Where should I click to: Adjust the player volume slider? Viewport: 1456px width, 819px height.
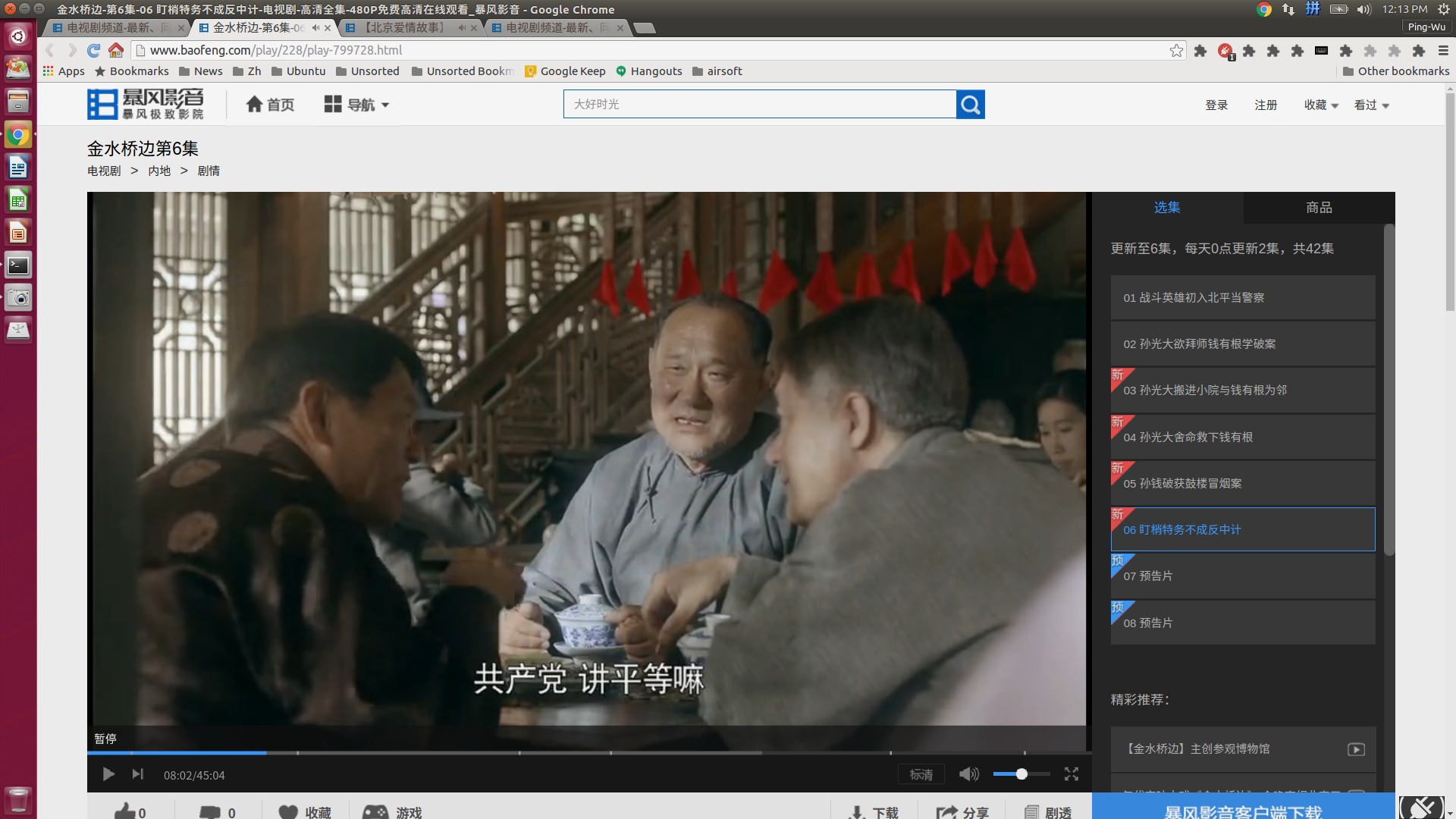click(1021, 774)
